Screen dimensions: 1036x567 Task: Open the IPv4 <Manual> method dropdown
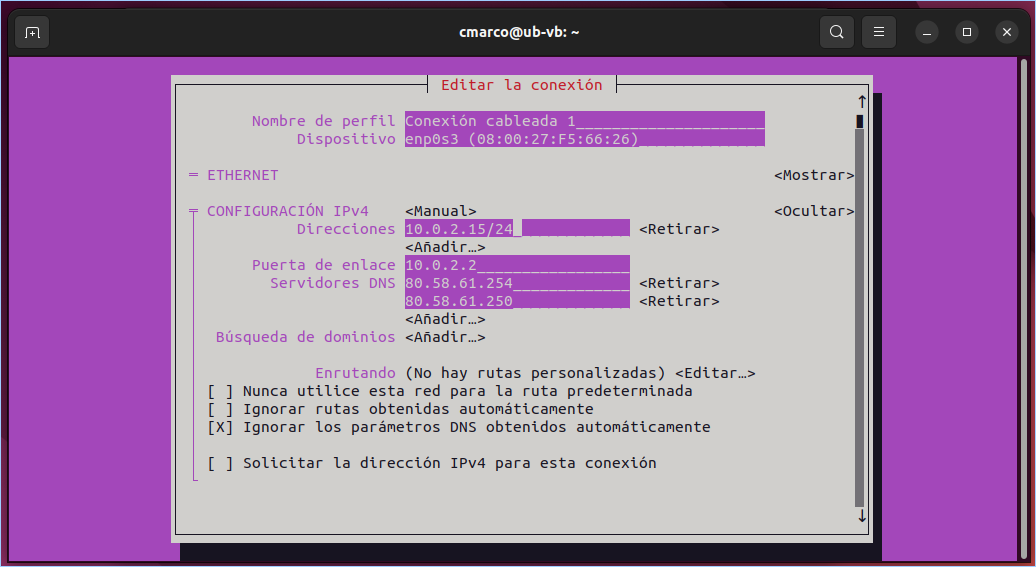(440, 211)
